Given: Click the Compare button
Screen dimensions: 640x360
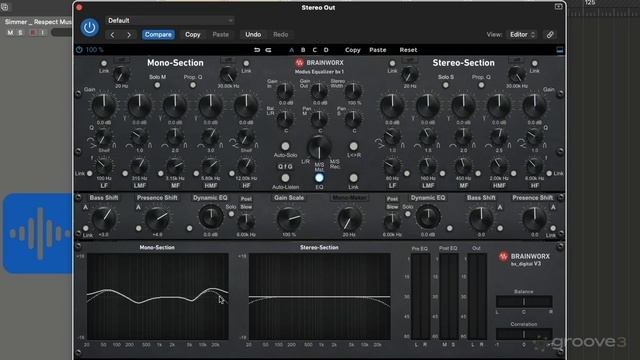Looking at the screenshot, I should pos(158,35).
